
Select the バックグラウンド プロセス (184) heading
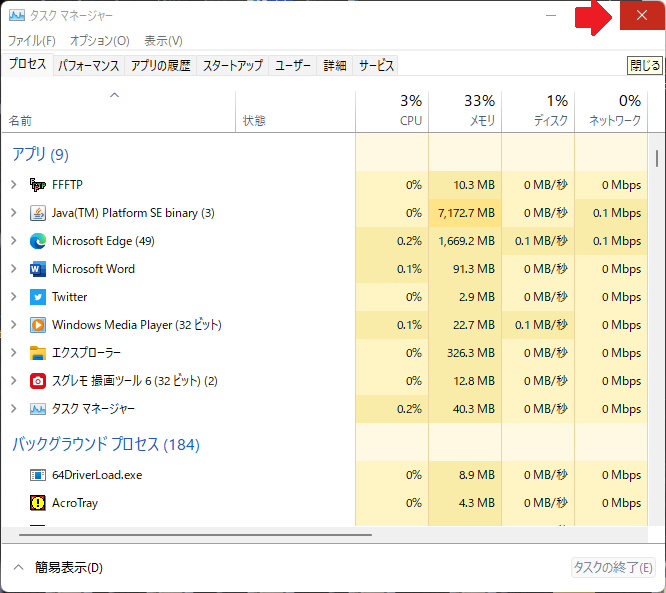point(106,444)
